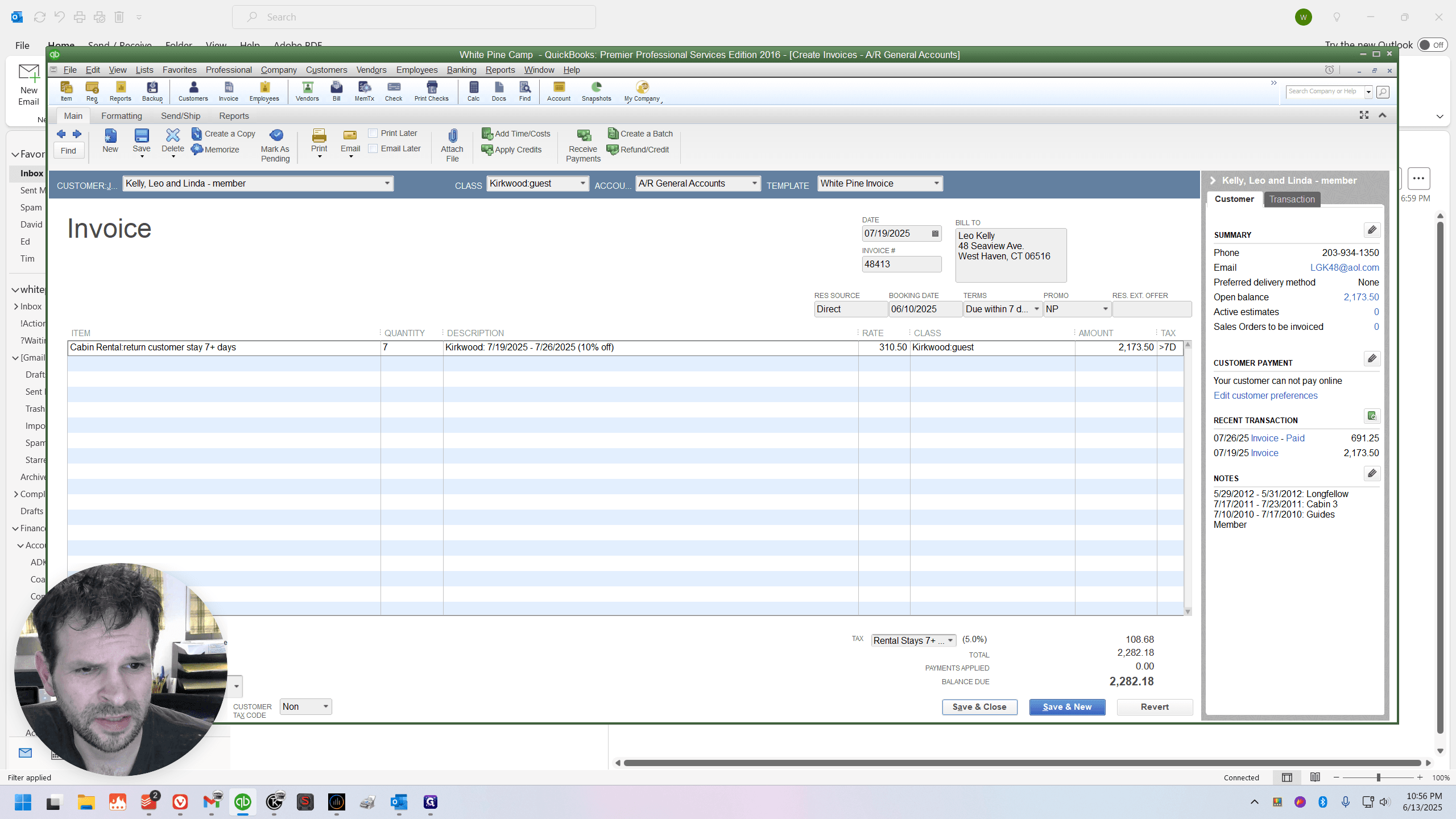Click Refund/Credit icon
The width and height of the screenshot is (1456, 819).
coord(638,150)
